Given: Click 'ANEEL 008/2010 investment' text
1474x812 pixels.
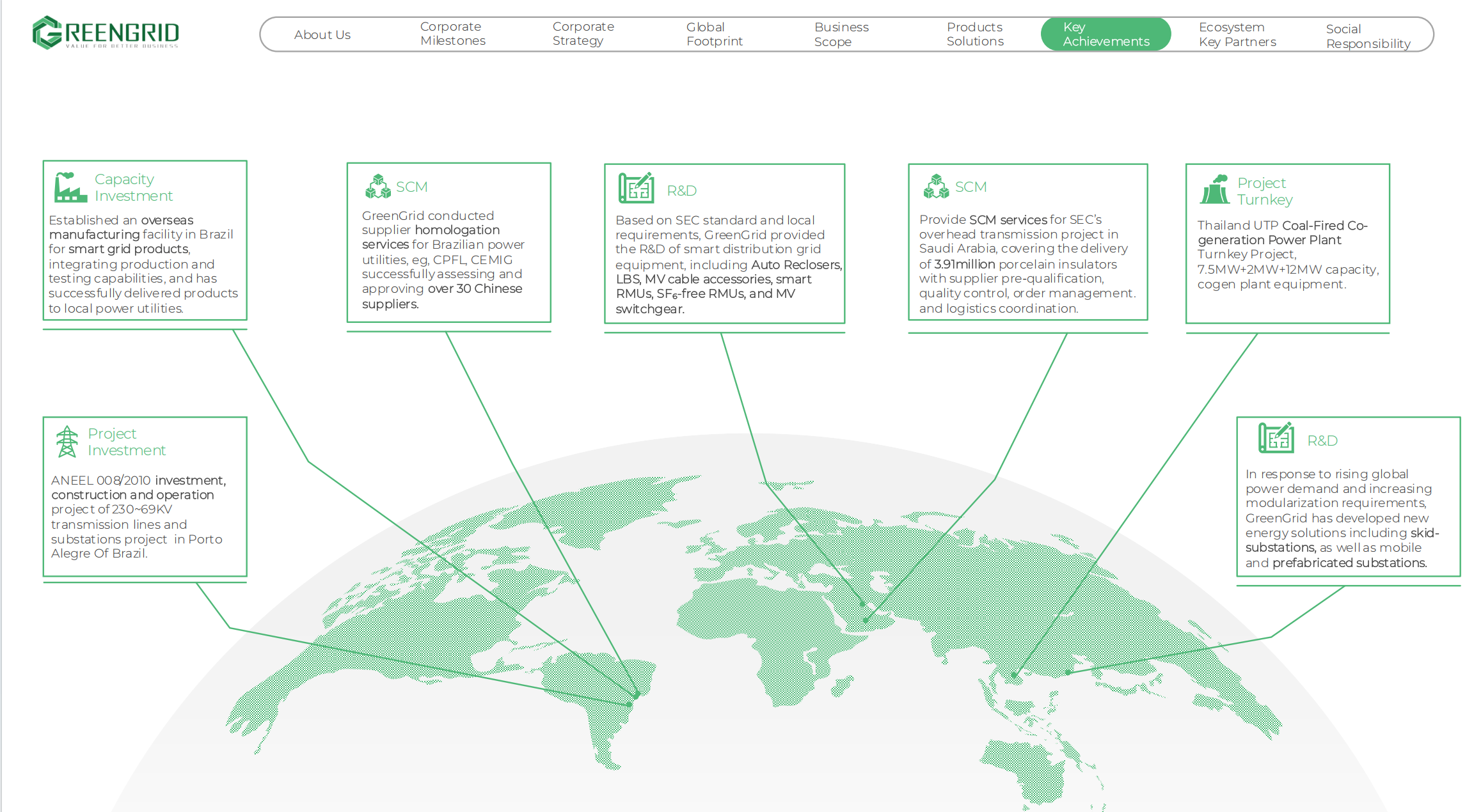Looking at the screenshot, I should pos(139,480).
